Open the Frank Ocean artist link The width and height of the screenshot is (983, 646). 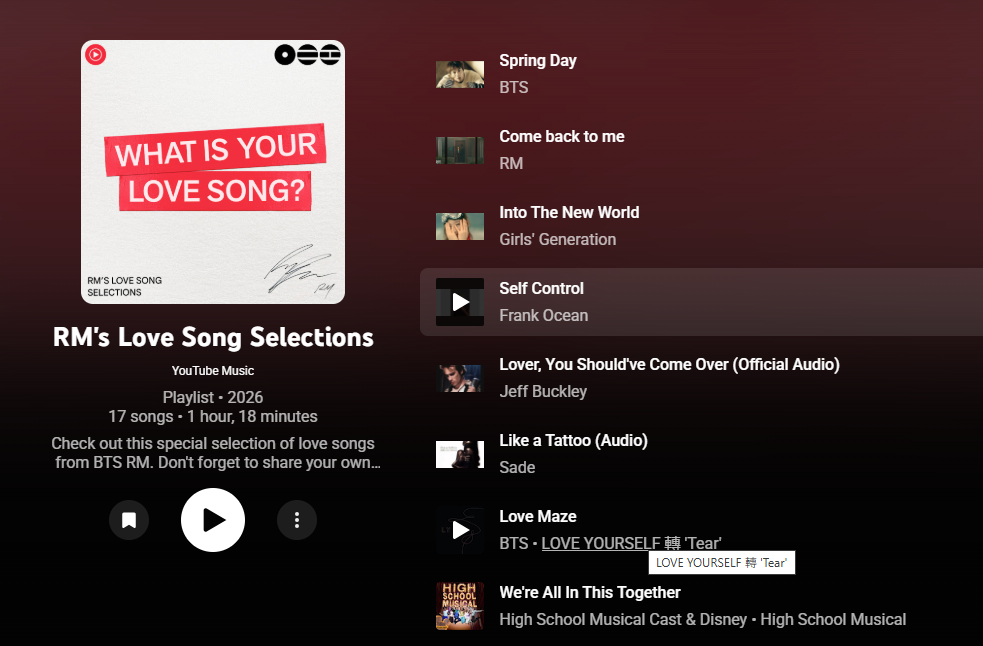tap(544, 315)
